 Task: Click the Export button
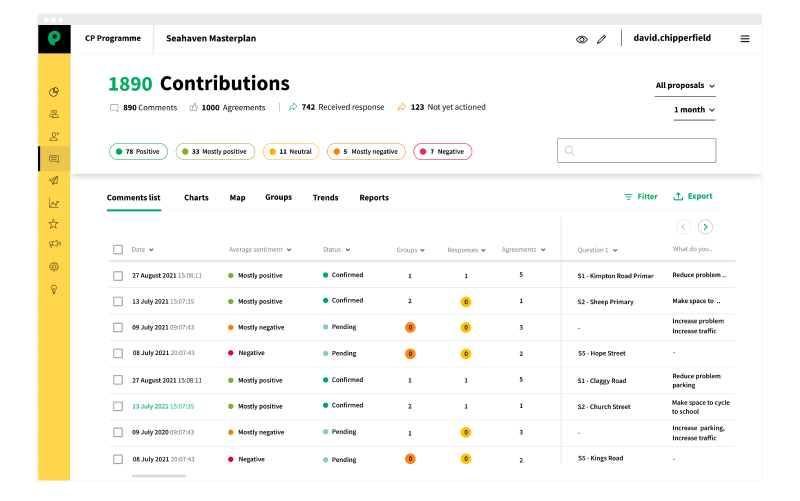coord(693,197)
